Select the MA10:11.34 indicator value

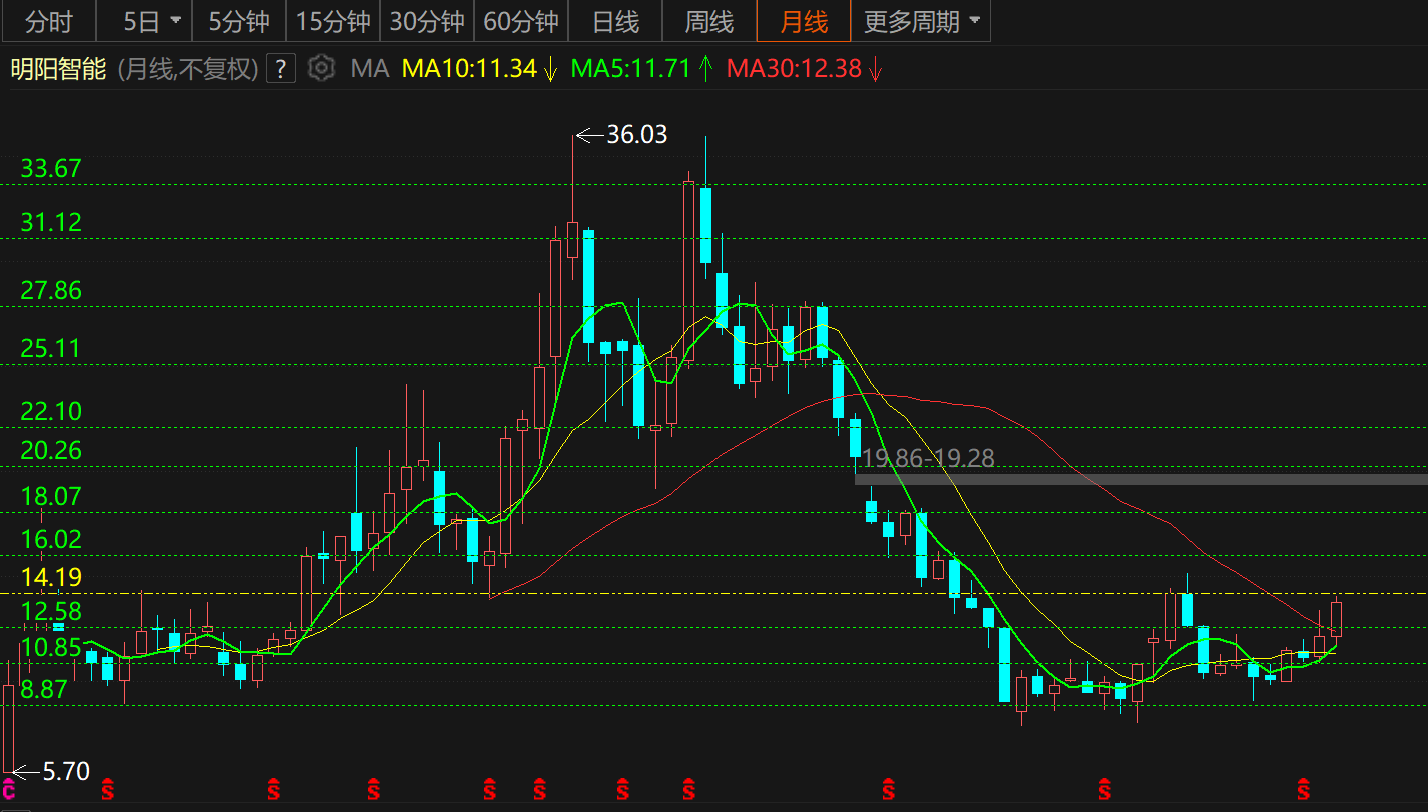pyautogui.click(x=469, y=69)
